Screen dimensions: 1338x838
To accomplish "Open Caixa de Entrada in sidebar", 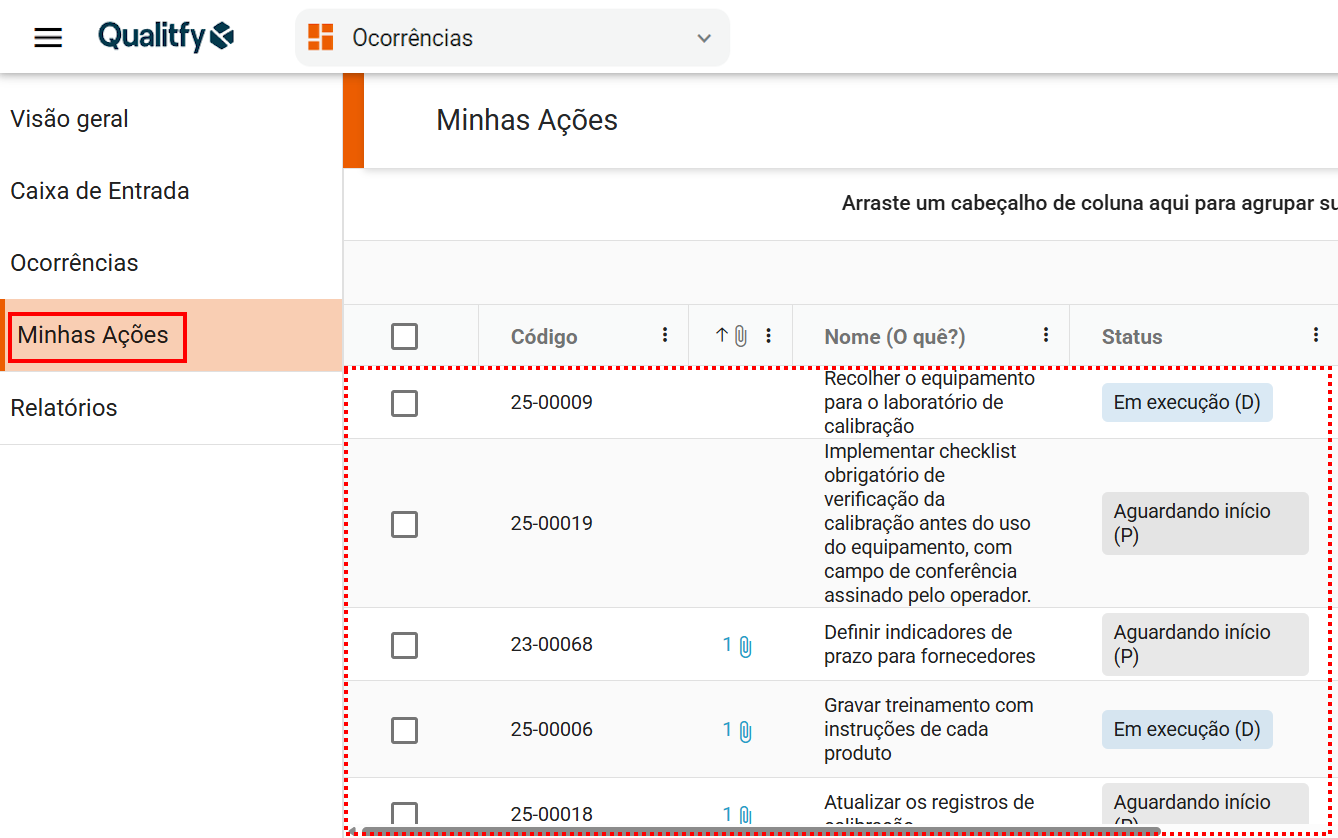I will (100, 191).
